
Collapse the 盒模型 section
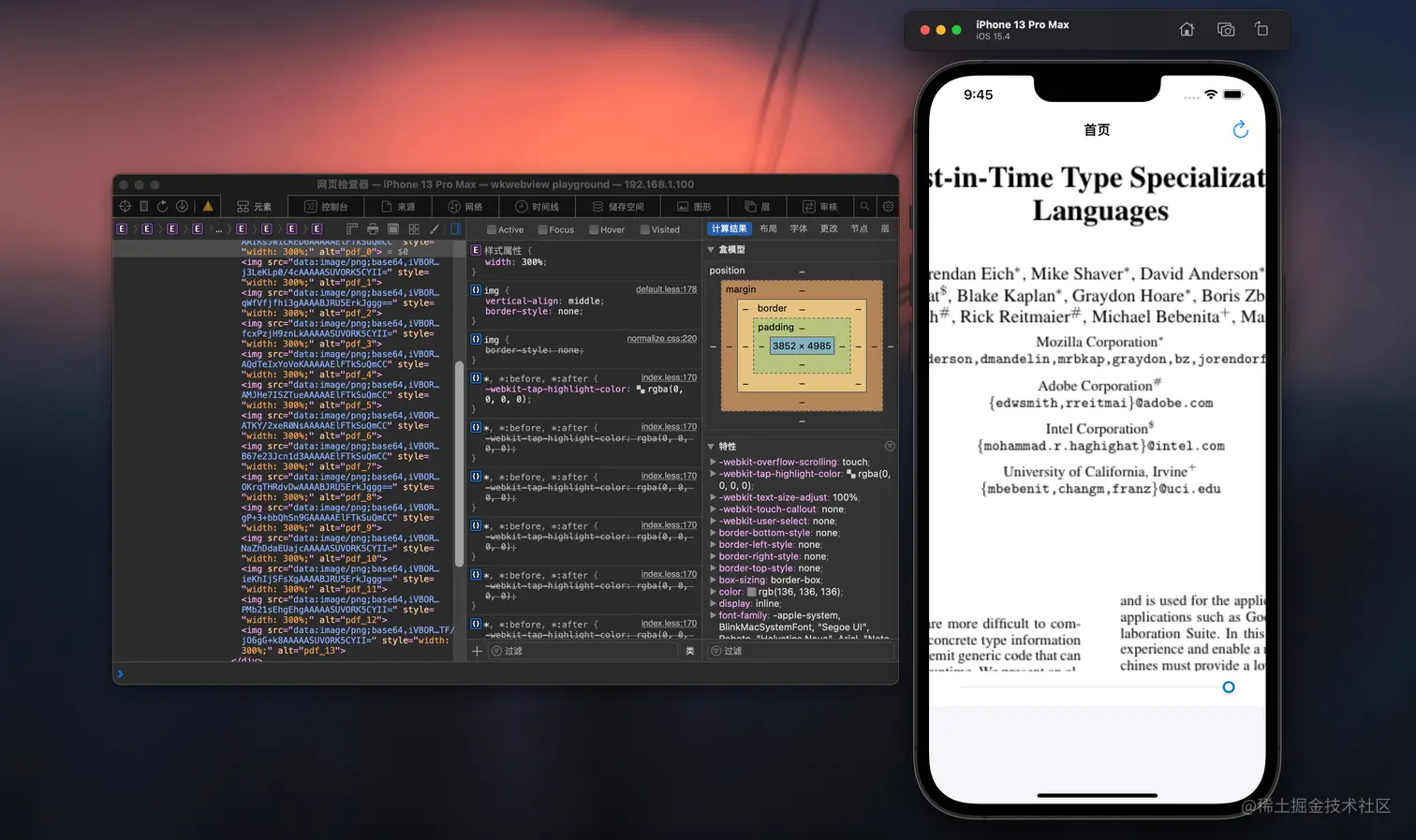tap(711, 250)
